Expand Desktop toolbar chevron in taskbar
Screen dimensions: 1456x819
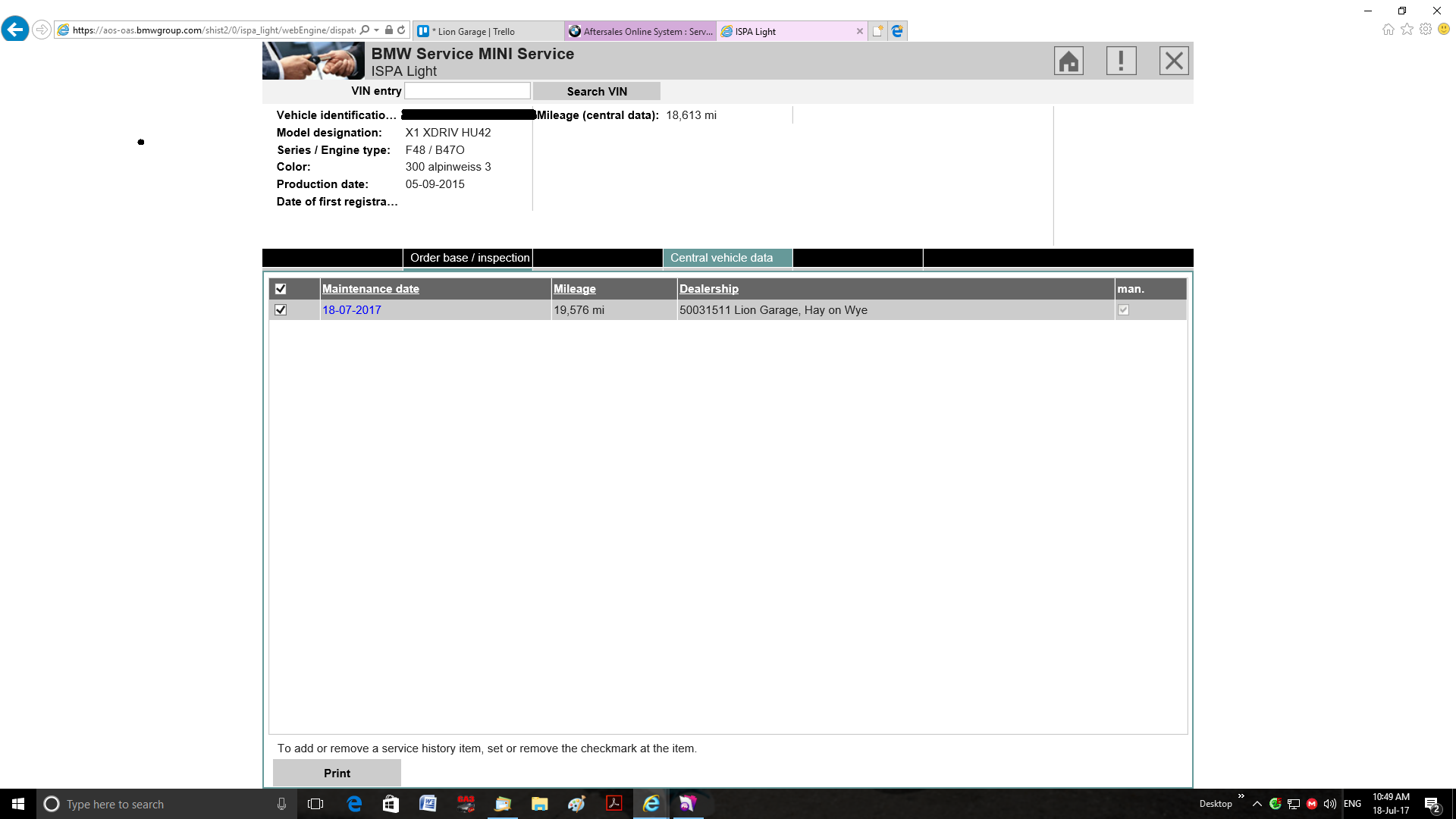(1241, 796)
